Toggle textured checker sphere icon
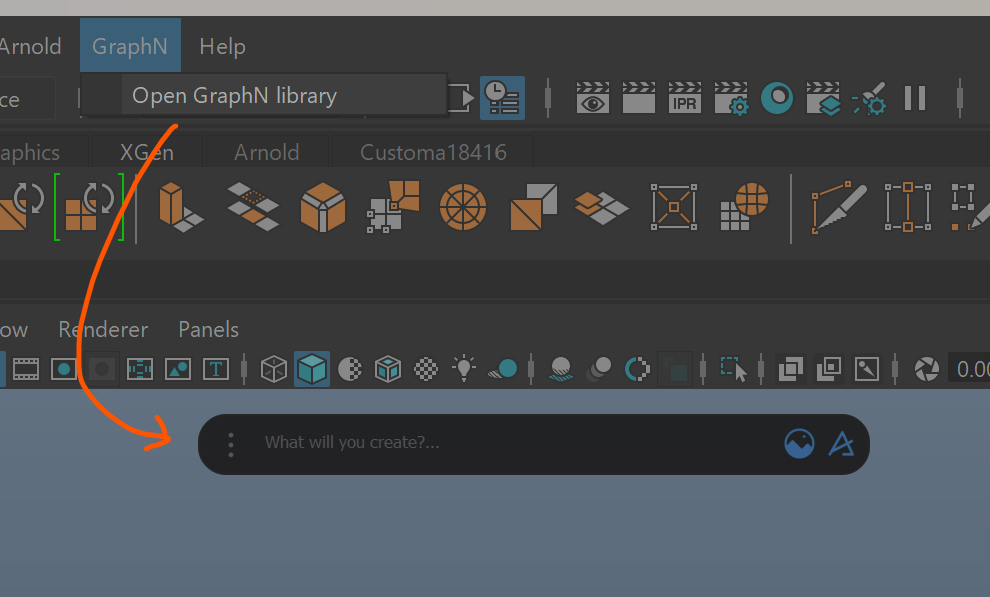Image resolution: width=990 pixels, height=597 pixels. point(426,369)
